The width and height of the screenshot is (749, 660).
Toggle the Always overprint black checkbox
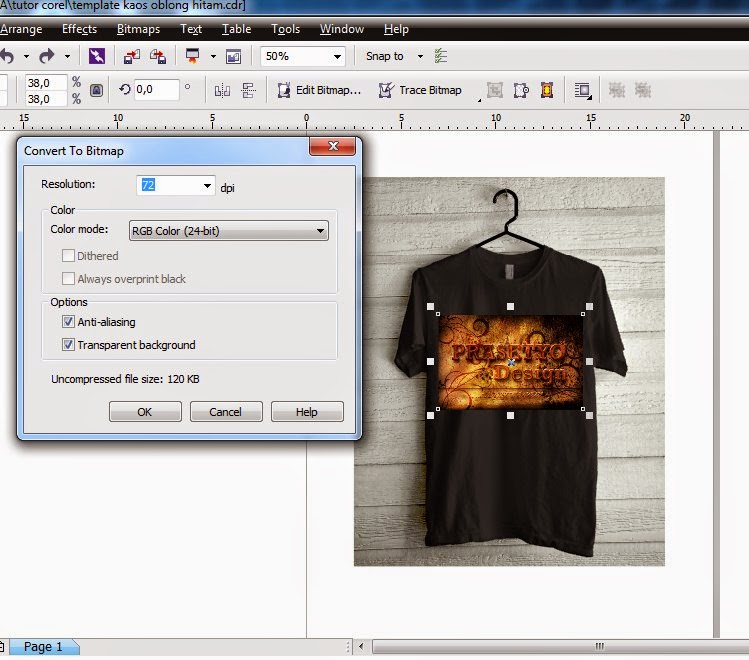coord(68,279)
